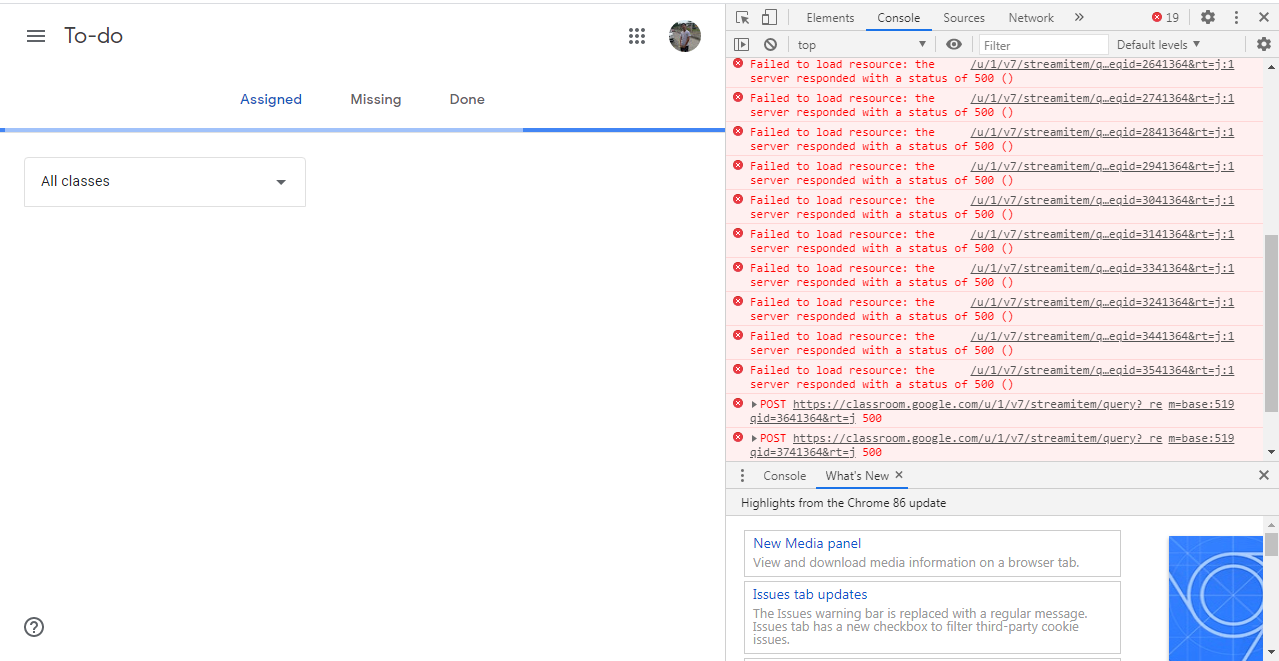Show the console sidebar
The width and height of the screenshot is (1279, 661).
pos(742,44)
